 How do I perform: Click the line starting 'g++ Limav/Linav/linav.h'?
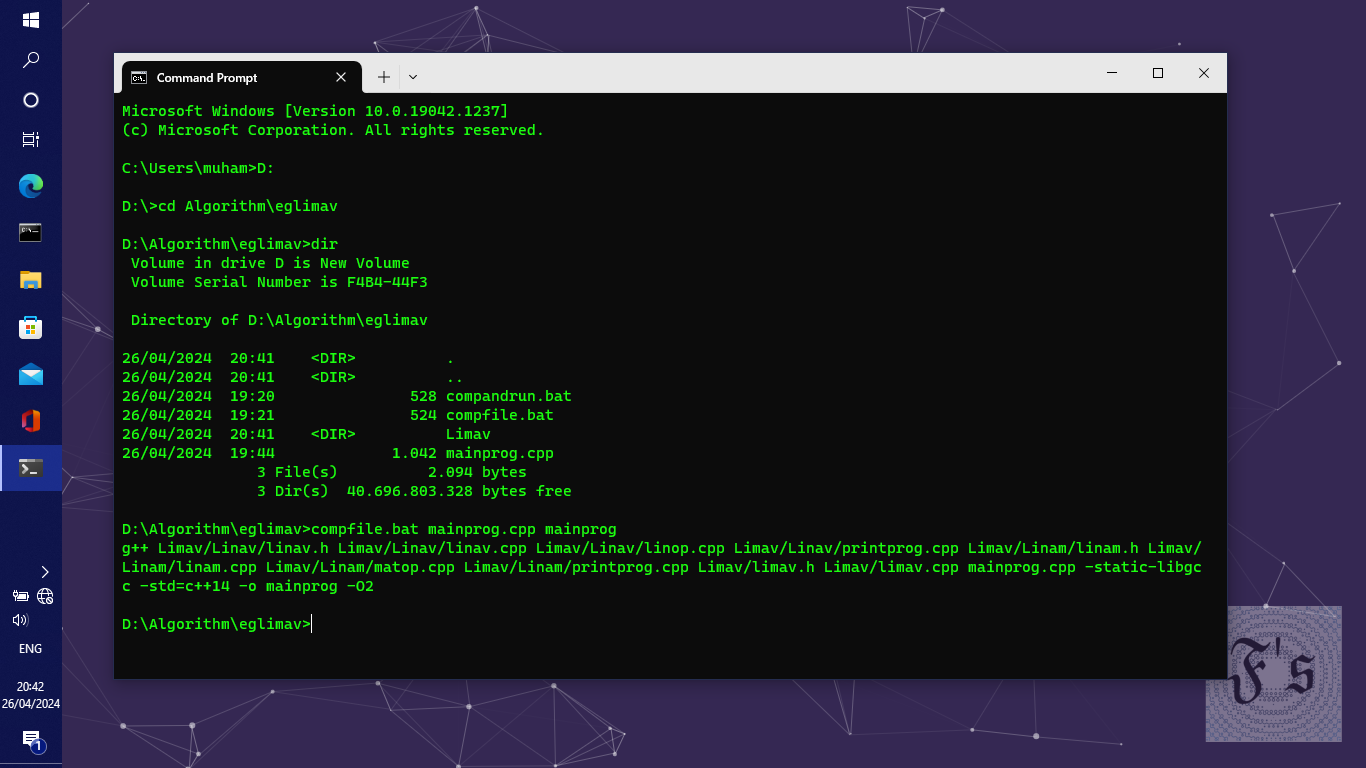coord(662,548)
